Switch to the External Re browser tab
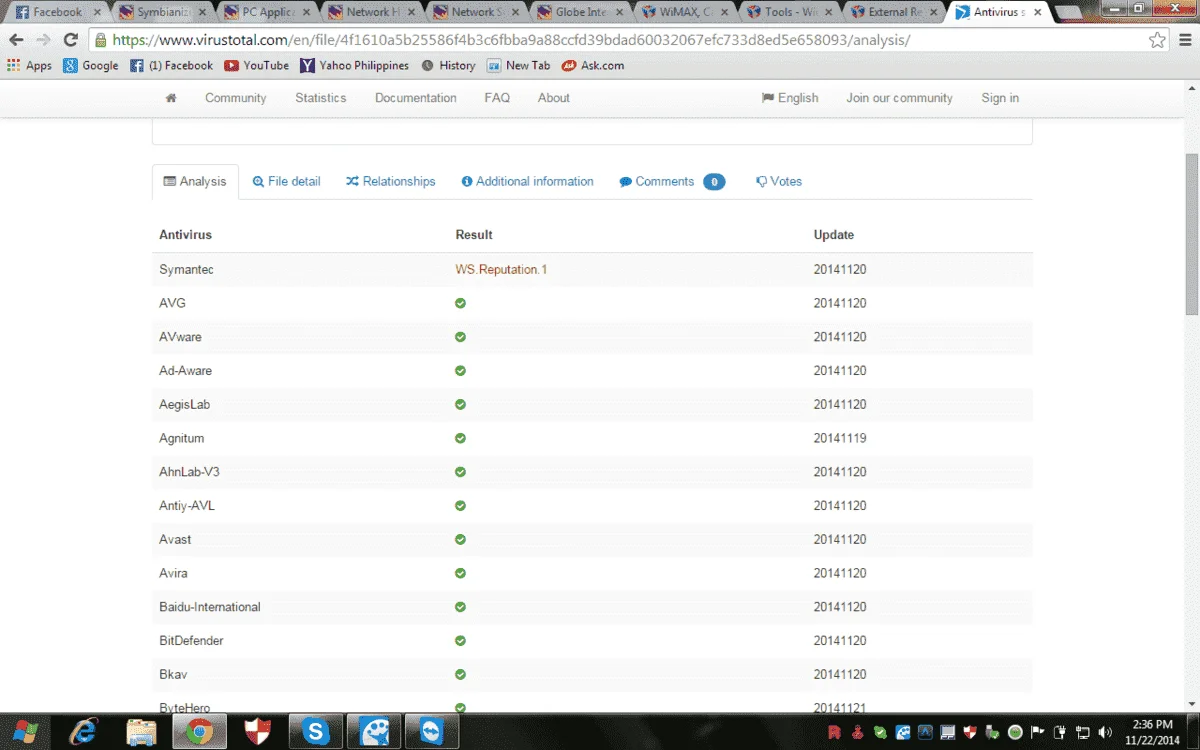This screenshot has height=750, width=1200. coord(895,13)
